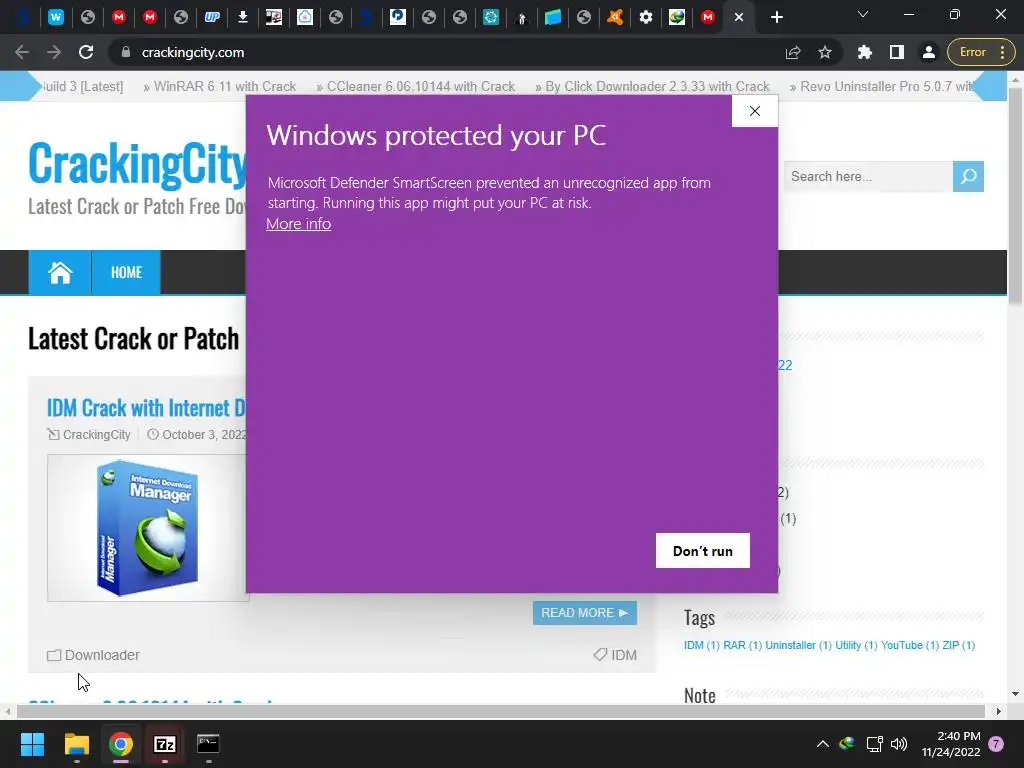Go back to the previous page
The height and width of the screenshot is (768, 1024).
click(x=22, y=52)
